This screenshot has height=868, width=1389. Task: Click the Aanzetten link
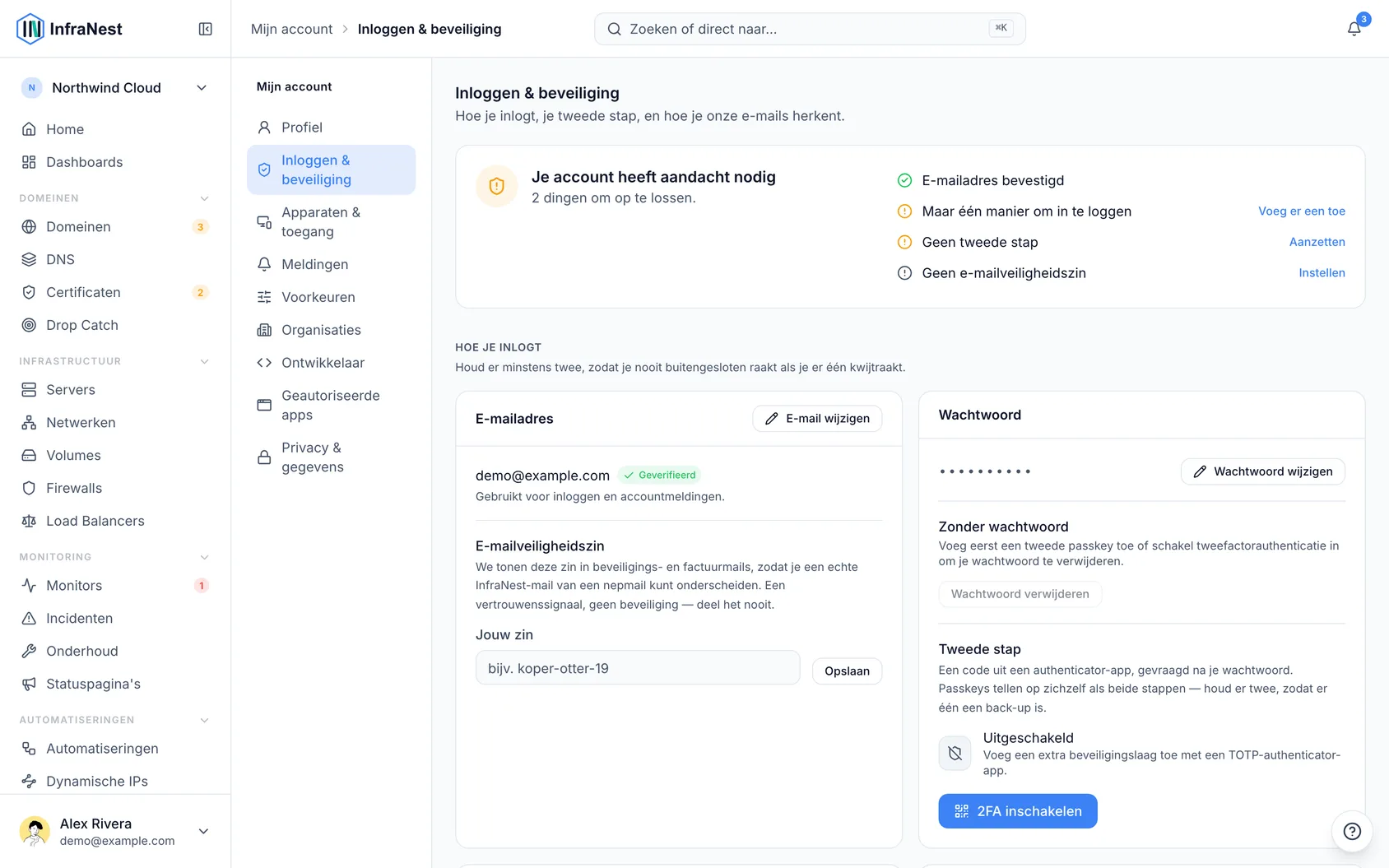pyautogui.click(x=1317, y=242)
